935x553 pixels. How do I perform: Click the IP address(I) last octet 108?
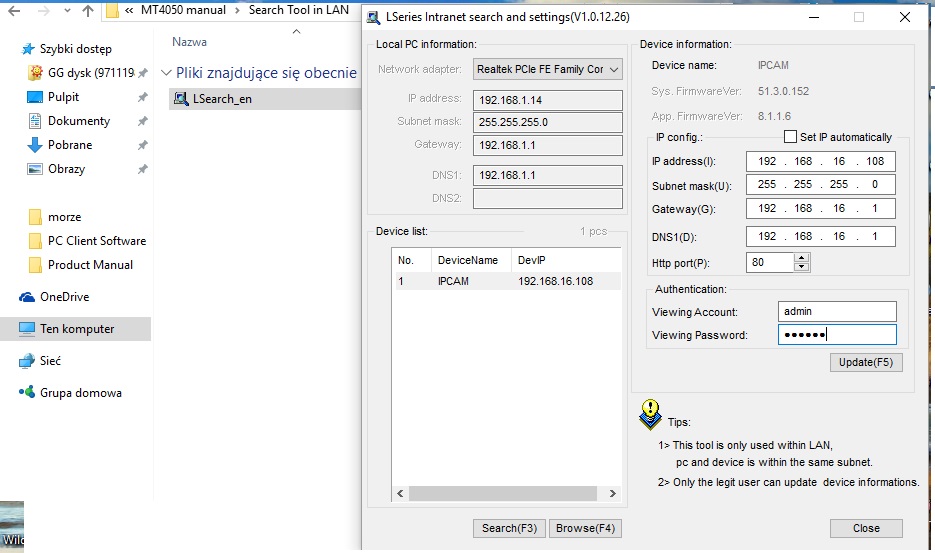pyautogui.click(x=875, y=161)
